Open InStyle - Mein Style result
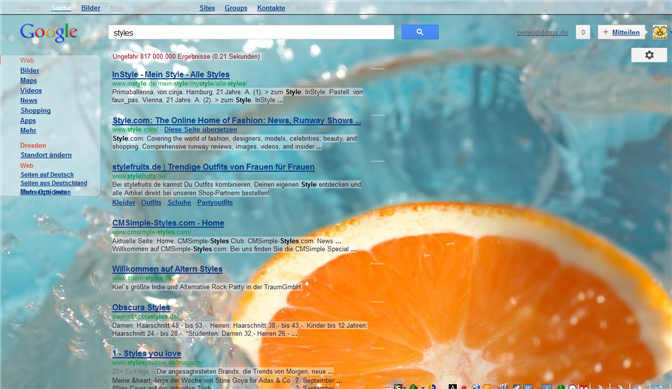The height and width of the screenshot is (389, 672). pos(171,75)
